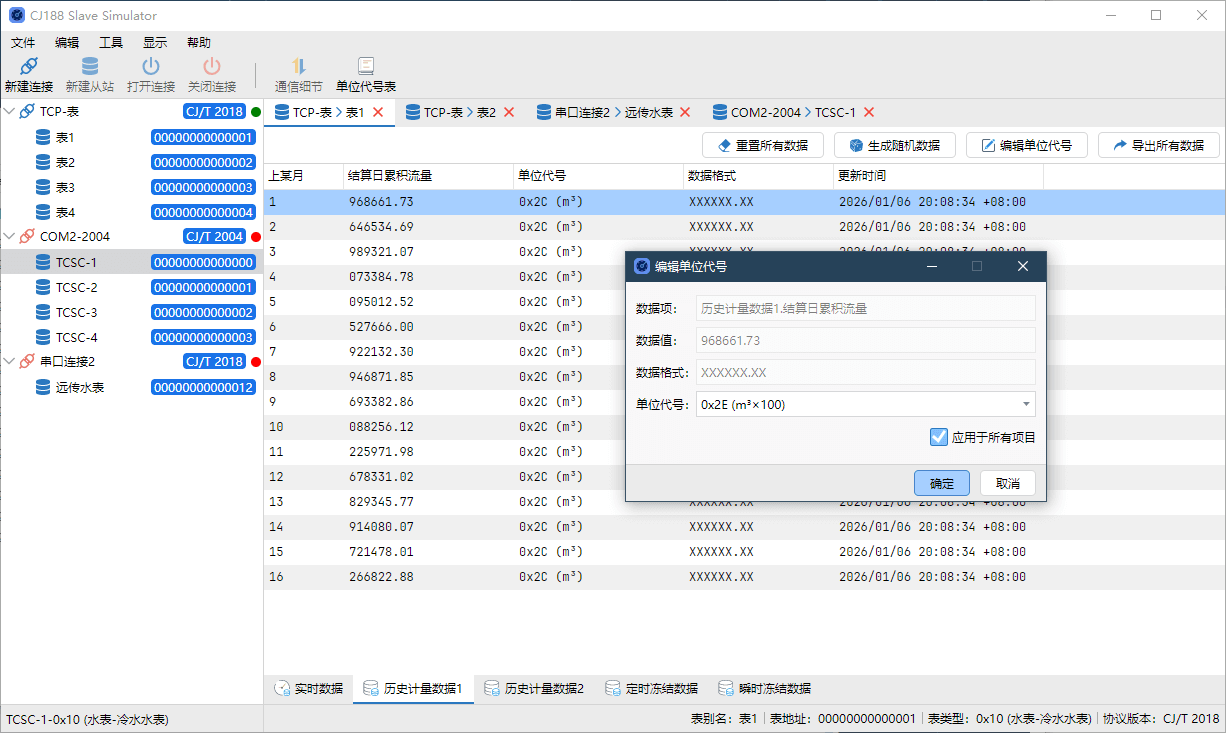Viewport: 1226px width, 733px height.
Task: Switch to the 实时数据 bottom tab
Action: (308, 689)
